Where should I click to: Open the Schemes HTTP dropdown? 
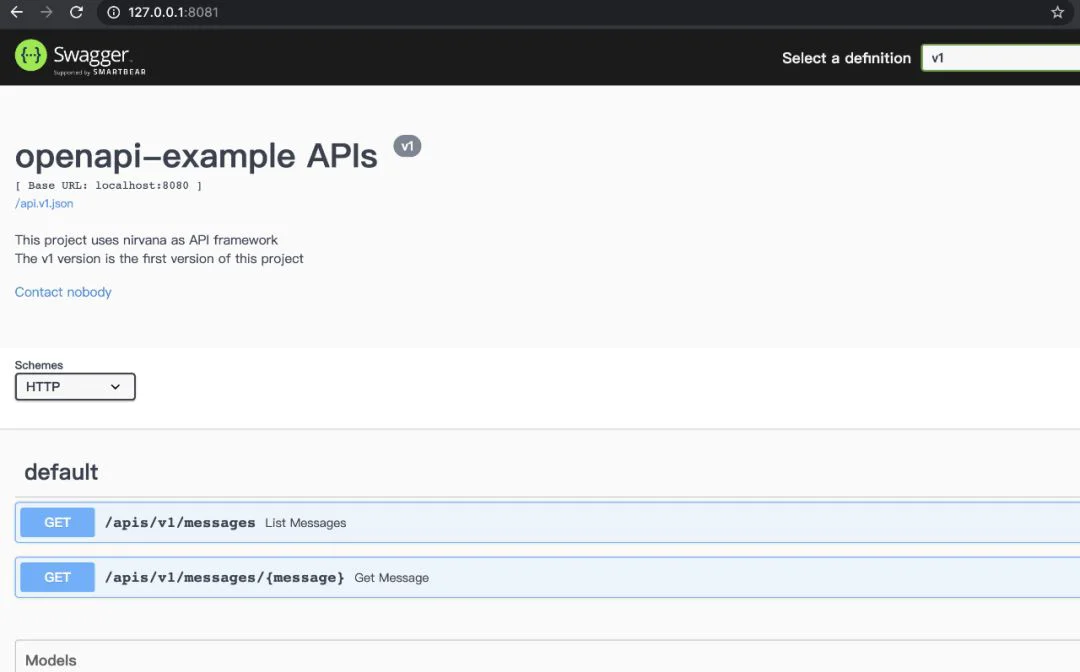point(75,386)
